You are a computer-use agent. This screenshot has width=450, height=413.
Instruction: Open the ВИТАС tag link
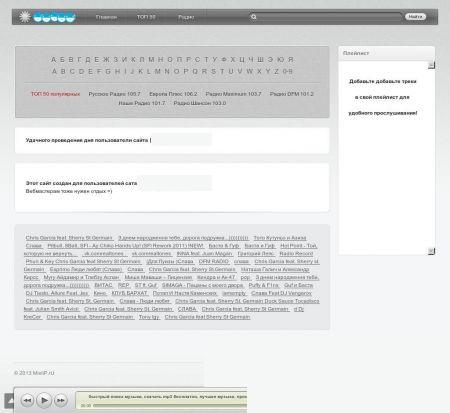coord(103,285)
